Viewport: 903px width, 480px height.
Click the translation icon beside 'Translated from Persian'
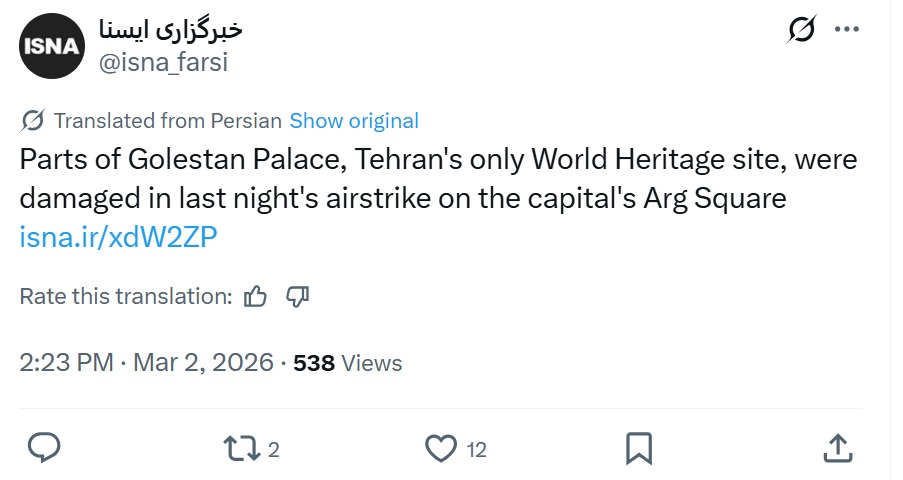[32, 121]
